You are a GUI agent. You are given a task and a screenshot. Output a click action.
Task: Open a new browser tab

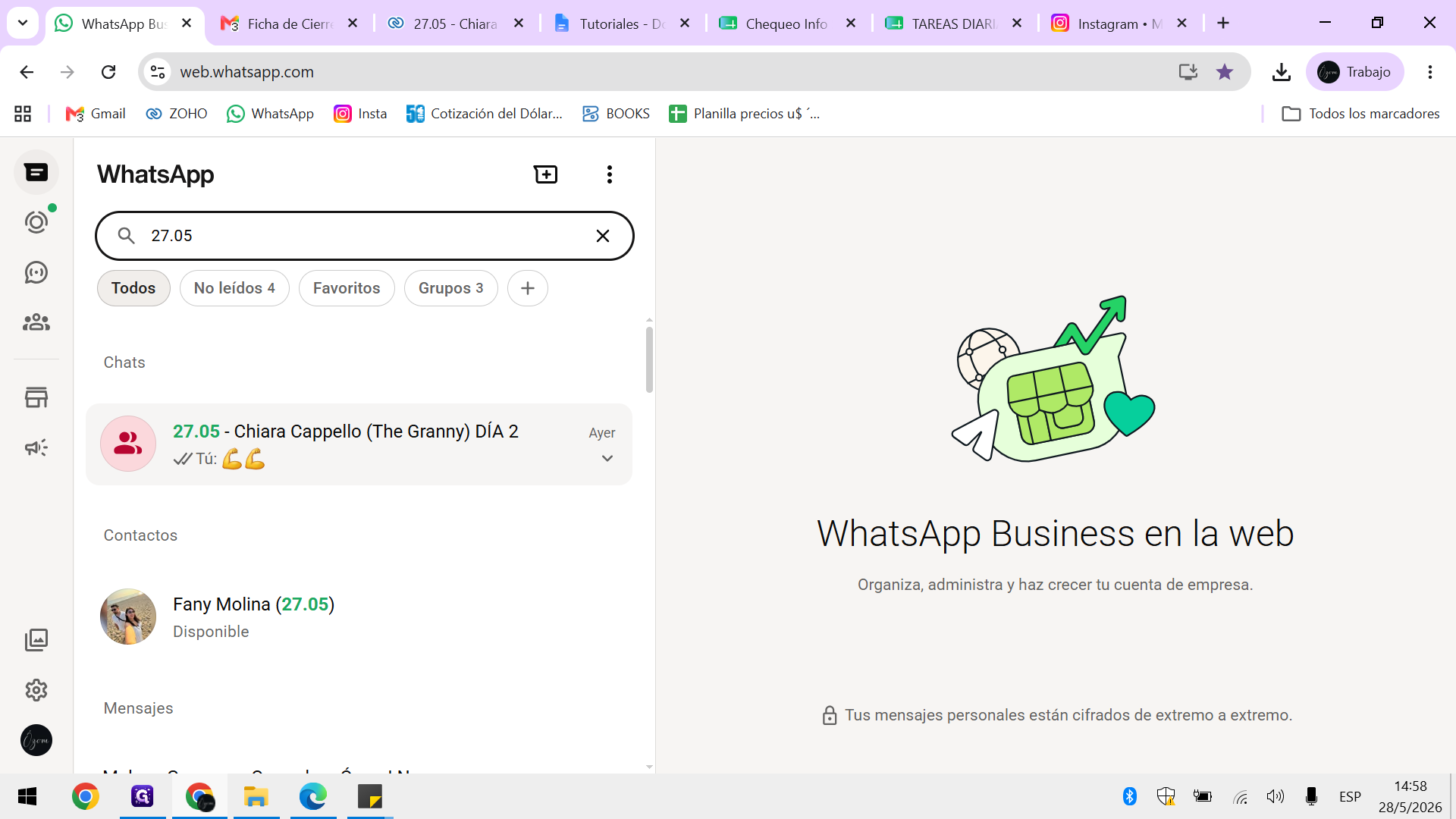[1223, 24]
